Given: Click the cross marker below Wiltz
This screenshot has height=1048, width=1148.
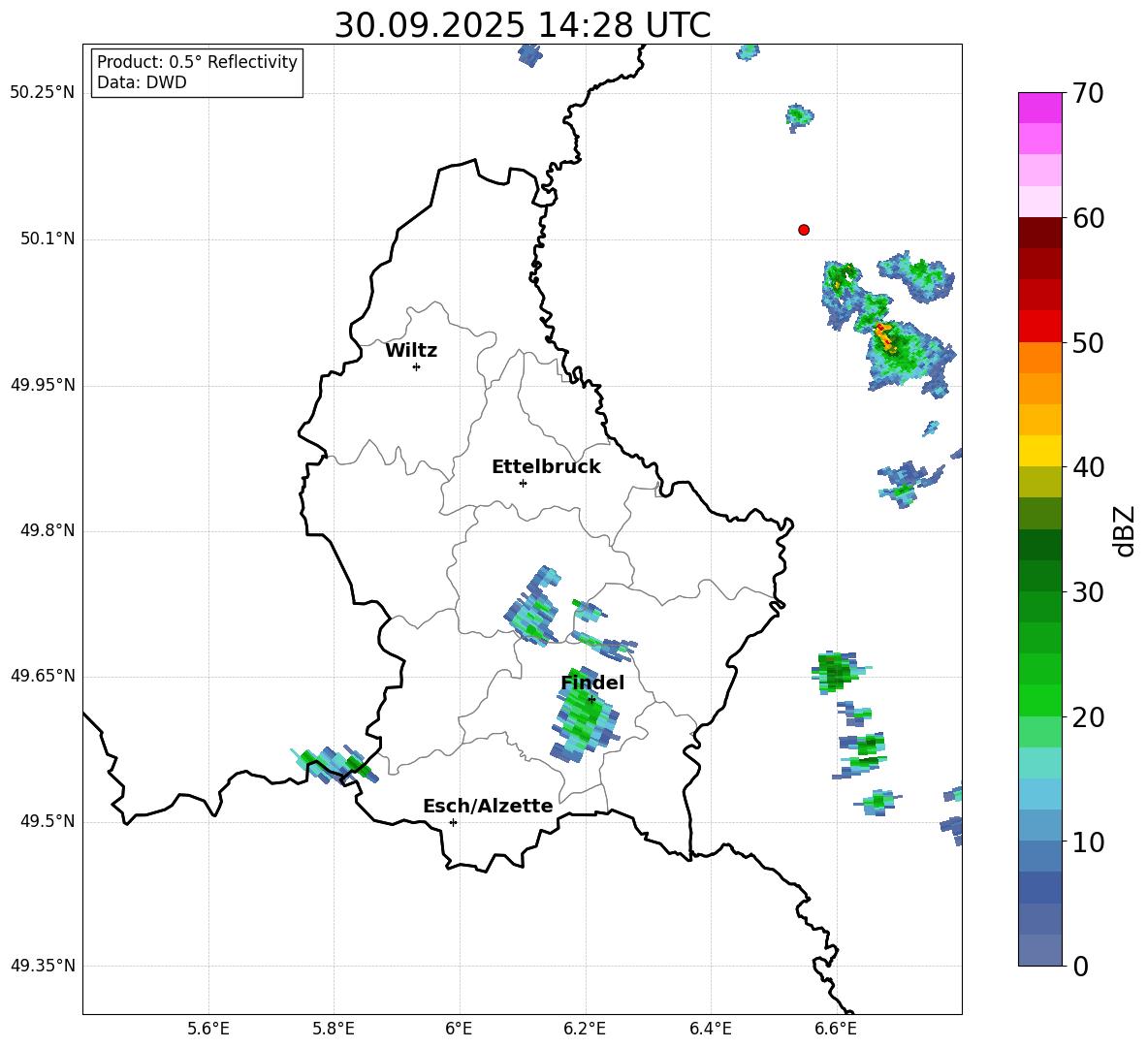Looking at the screenshot, I should pos(416,366).
